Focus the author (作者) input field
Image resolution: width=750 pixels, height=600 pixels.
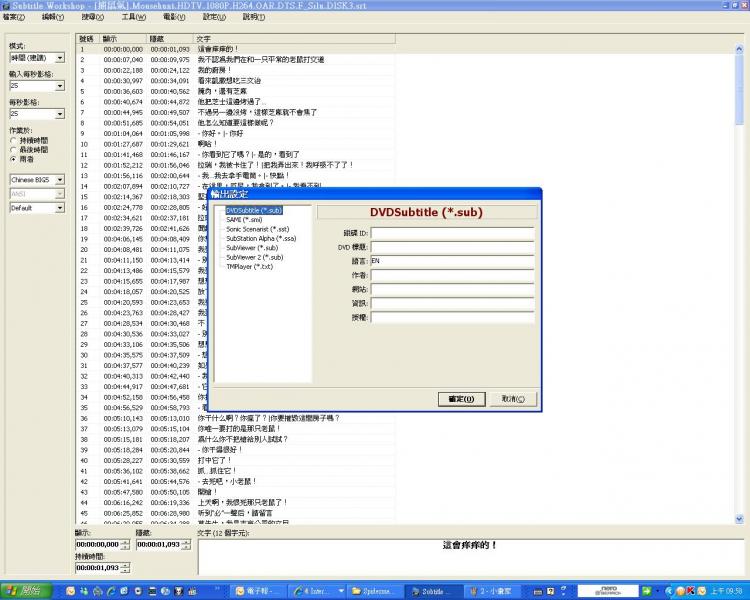[452, 275]
